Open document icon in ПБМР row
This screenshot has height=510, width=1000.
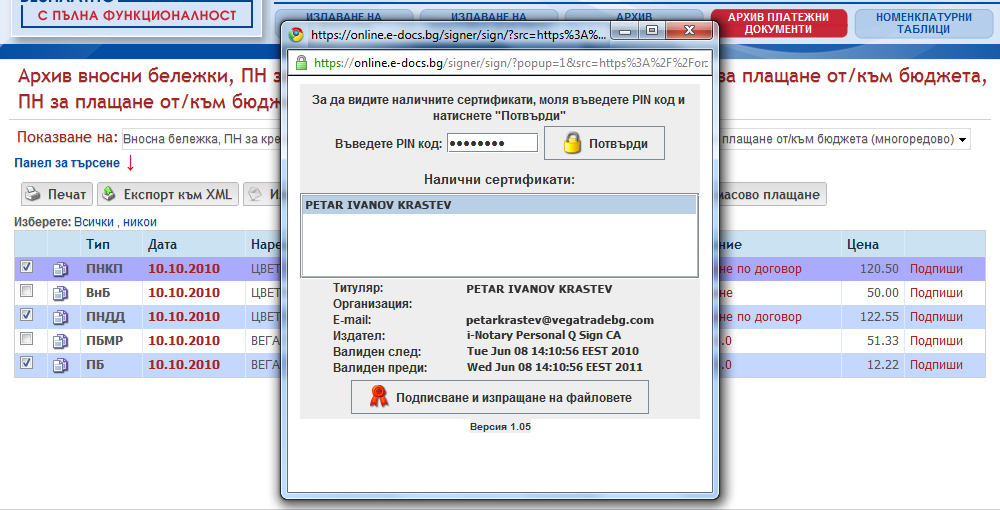click(x=60, y=341)
